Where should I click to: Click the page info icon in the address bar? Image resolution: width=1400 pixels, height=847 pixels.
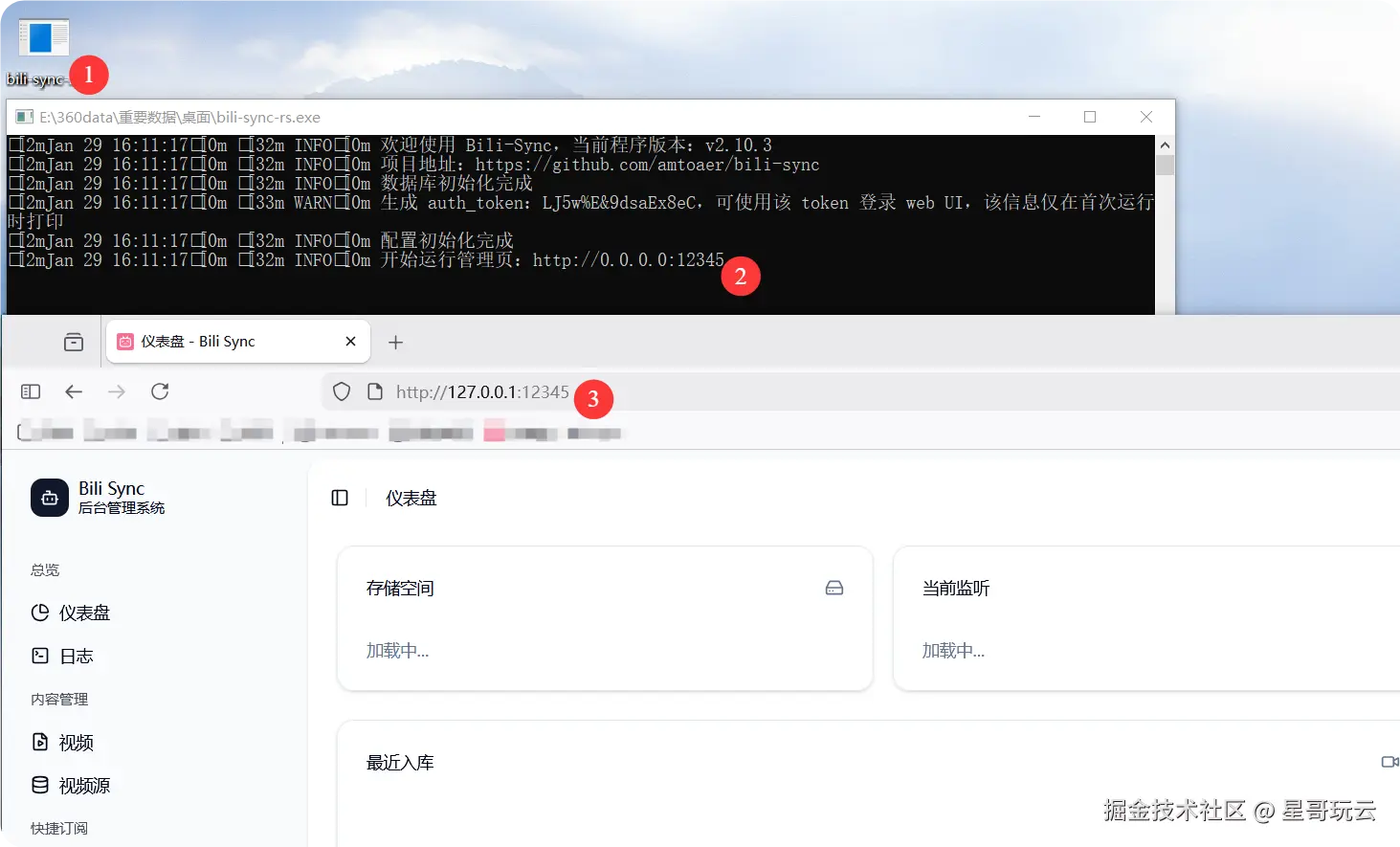[375, 391]
